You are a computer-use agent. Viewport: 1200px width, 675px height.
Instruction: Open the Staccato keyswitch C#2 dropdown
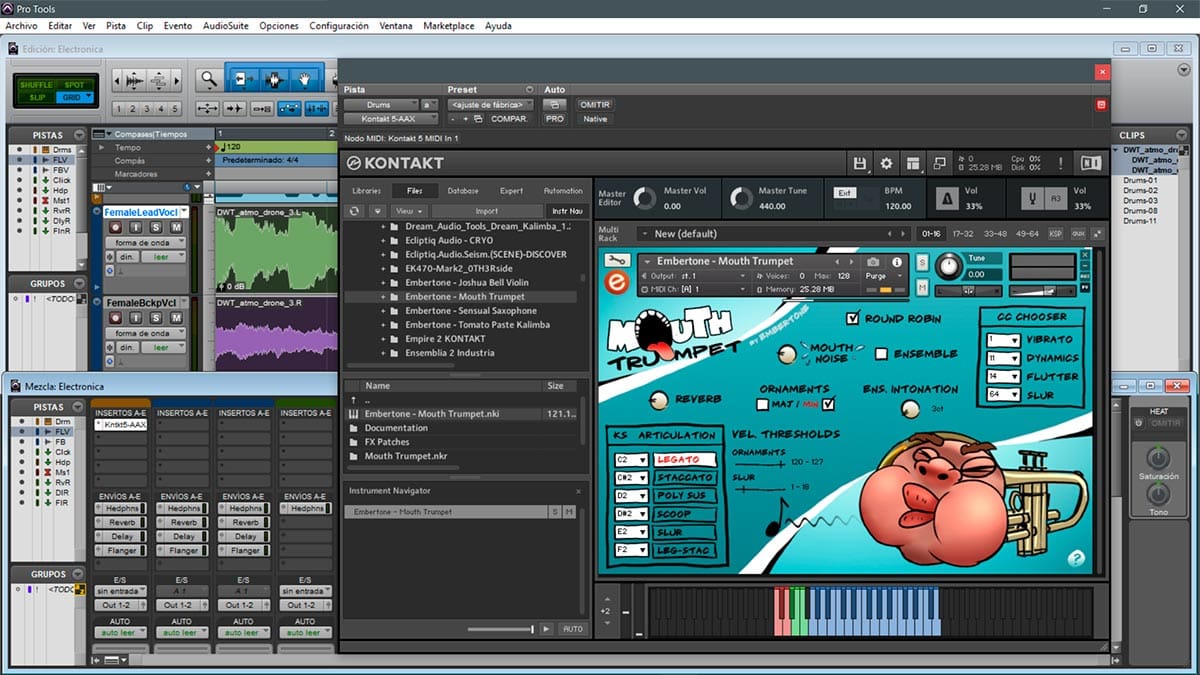click(631, 478)
